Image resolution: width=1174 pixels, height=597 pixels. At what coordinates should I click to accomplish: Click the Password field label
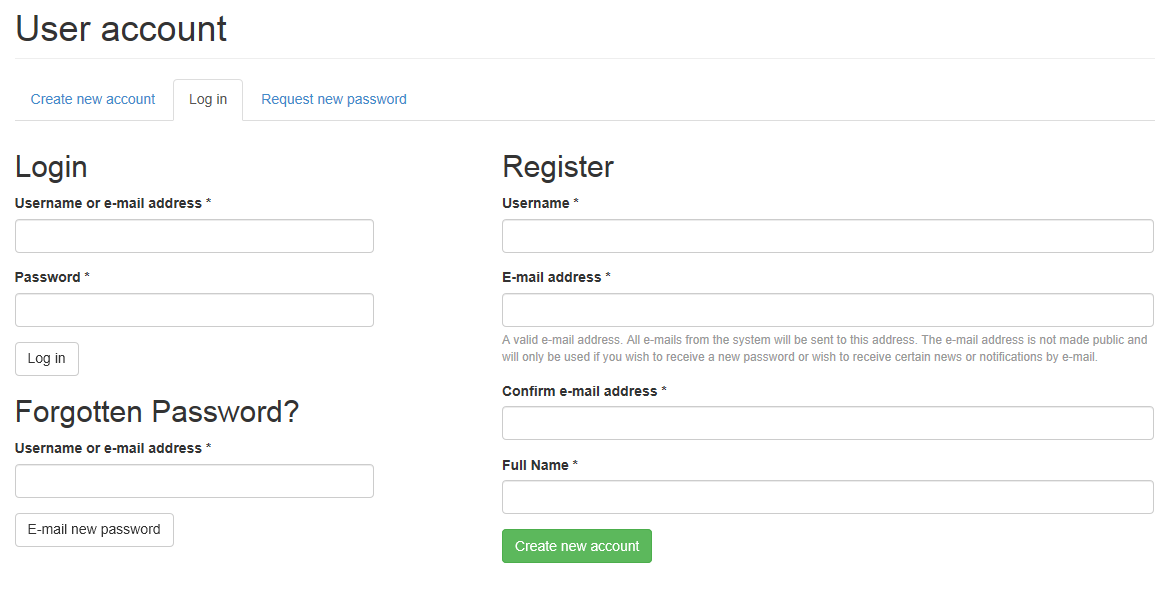click(x=48, y=277)
